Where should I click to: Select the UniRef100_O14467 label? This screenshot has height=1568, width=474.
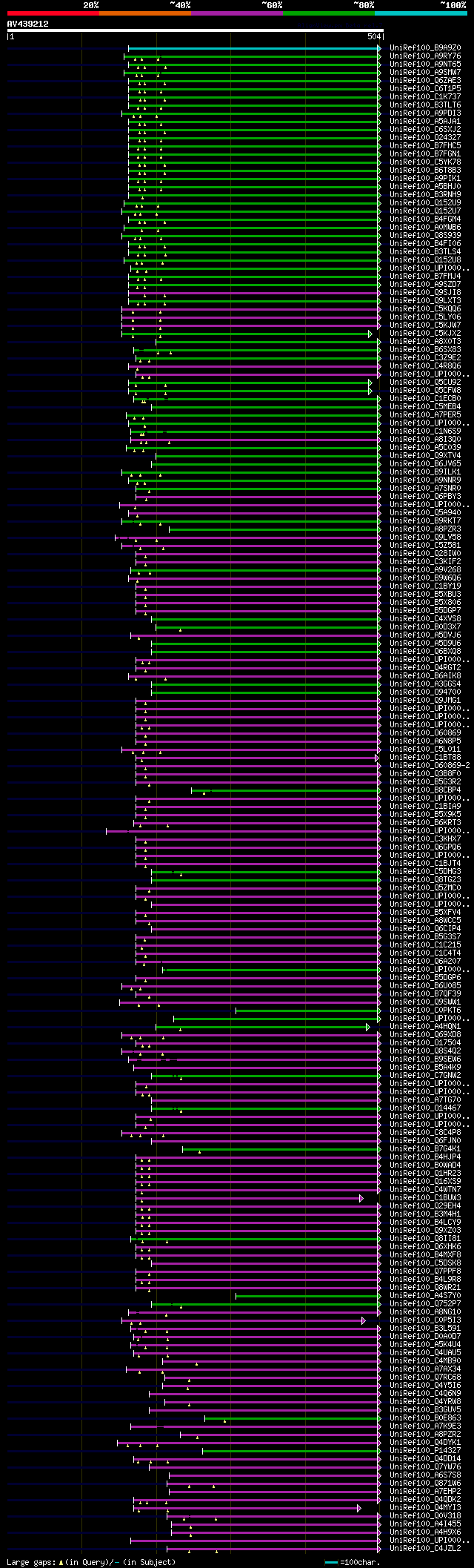click(x=425, y=1108)
